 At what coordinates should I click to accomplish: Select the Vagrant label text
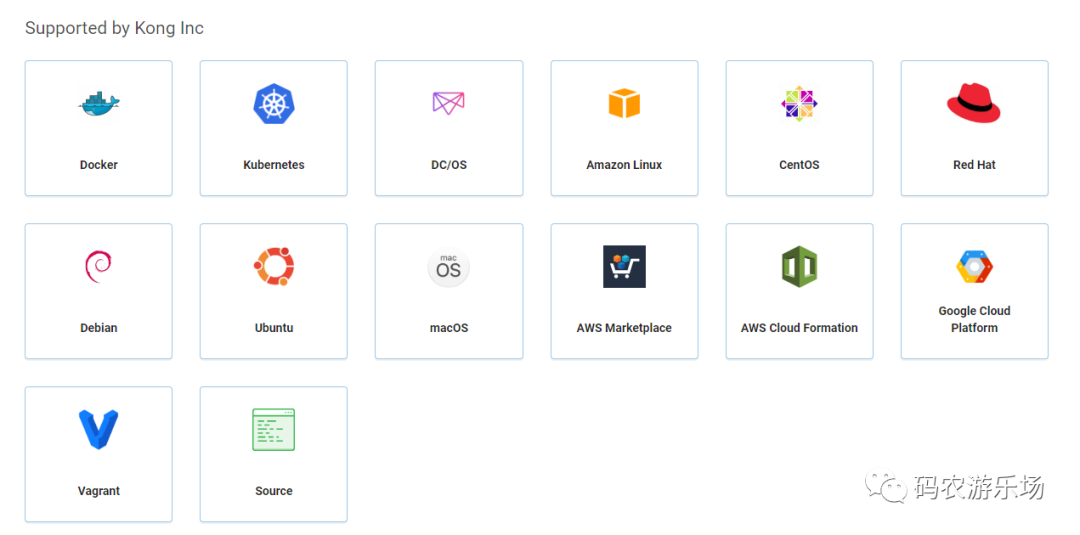[x=98, y=491]
